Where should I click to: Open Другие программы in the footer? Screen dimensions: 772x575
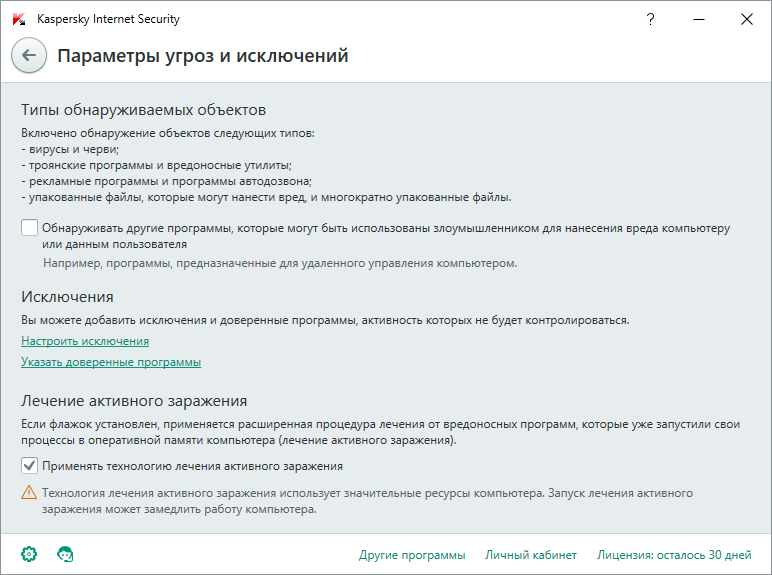(412, 555)
